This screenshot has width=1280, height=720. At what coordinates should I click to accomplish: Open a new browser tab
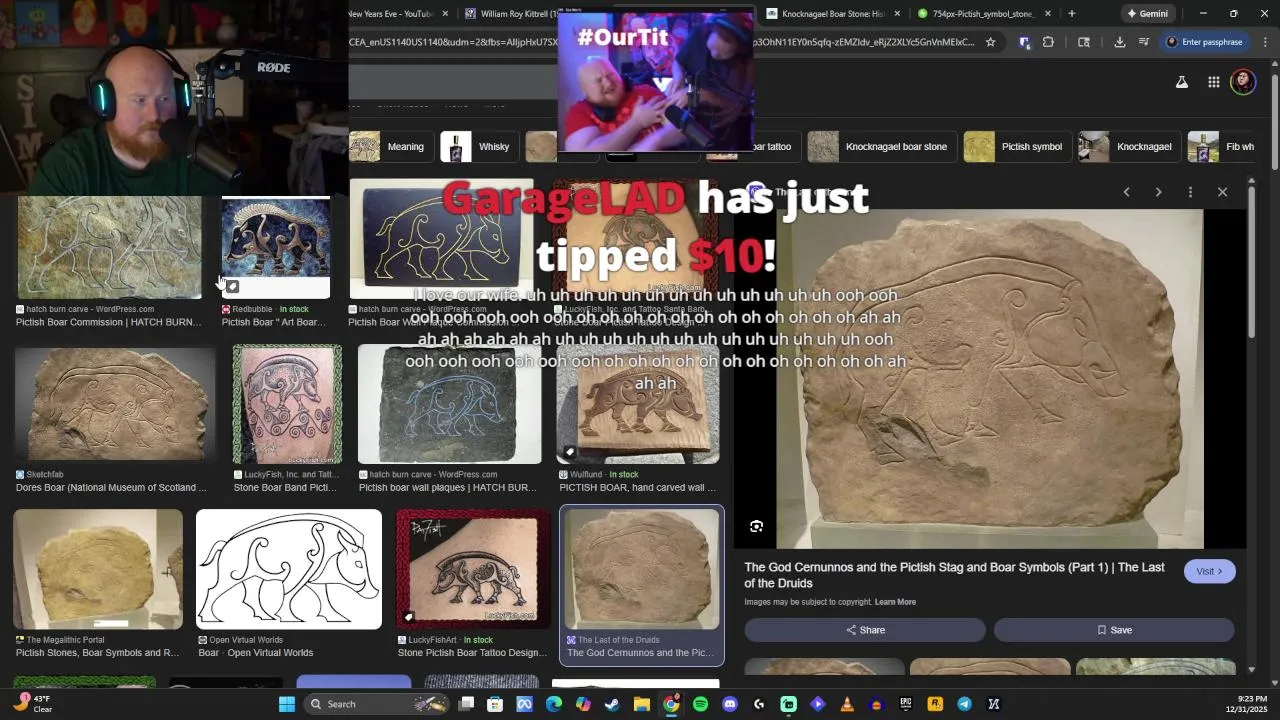click(x=1071, y=14)
